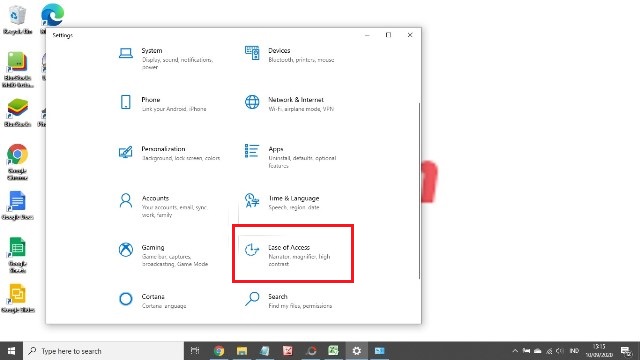The image size is (640, 360).
Task: Expand the hidden system tray icons
Action: (x=515, y=351)
